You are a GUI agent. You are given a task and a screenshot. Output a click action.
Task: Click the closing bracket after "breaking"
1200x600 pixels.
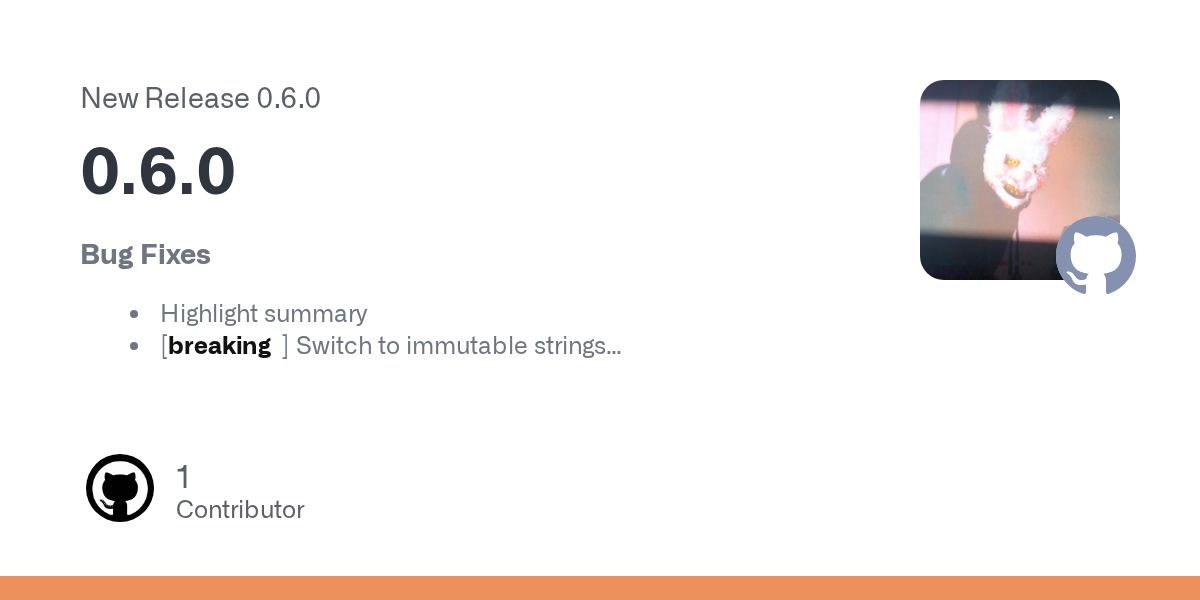pyautogui.click(x=285, y=346)
